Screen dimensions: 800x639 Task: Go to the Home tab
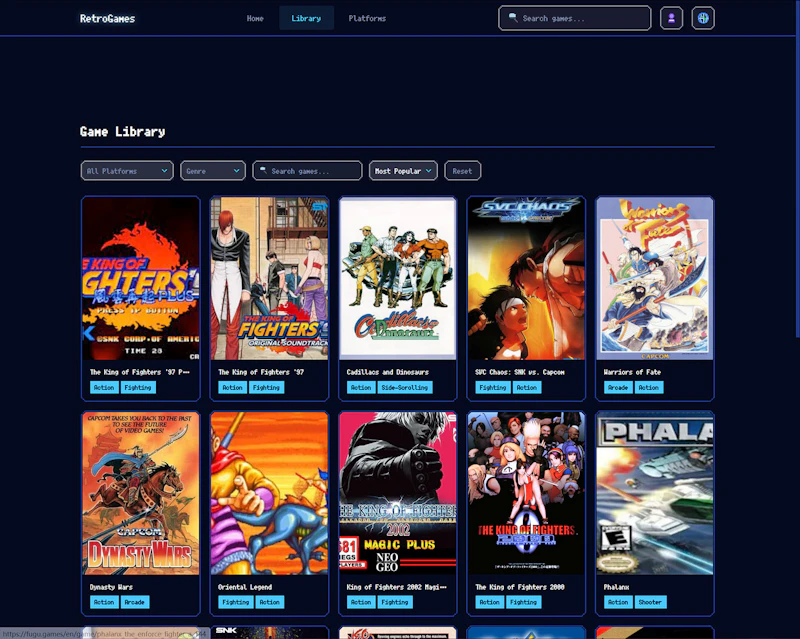click(x=255, y=18)
